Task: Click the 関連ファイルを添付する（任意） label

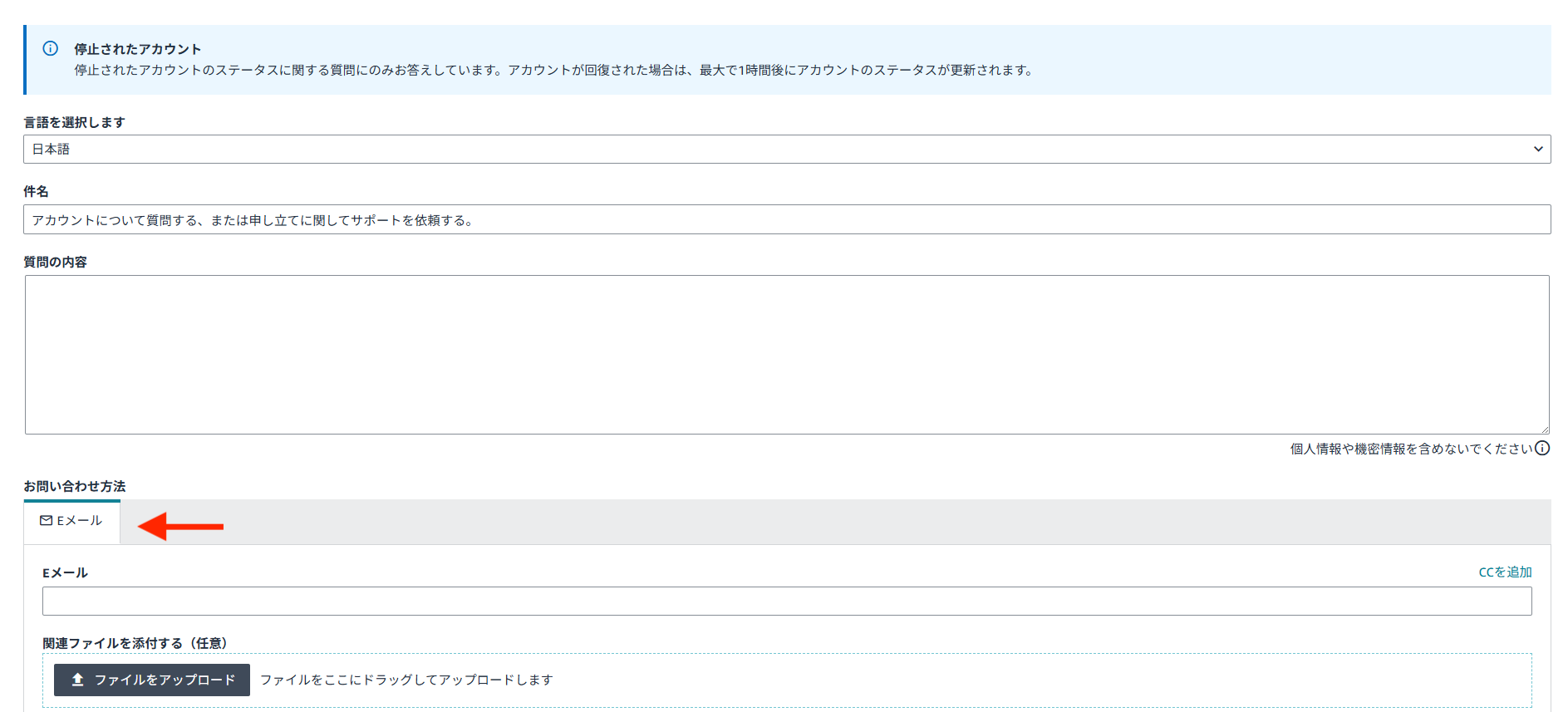Action: tap(135, 643)
